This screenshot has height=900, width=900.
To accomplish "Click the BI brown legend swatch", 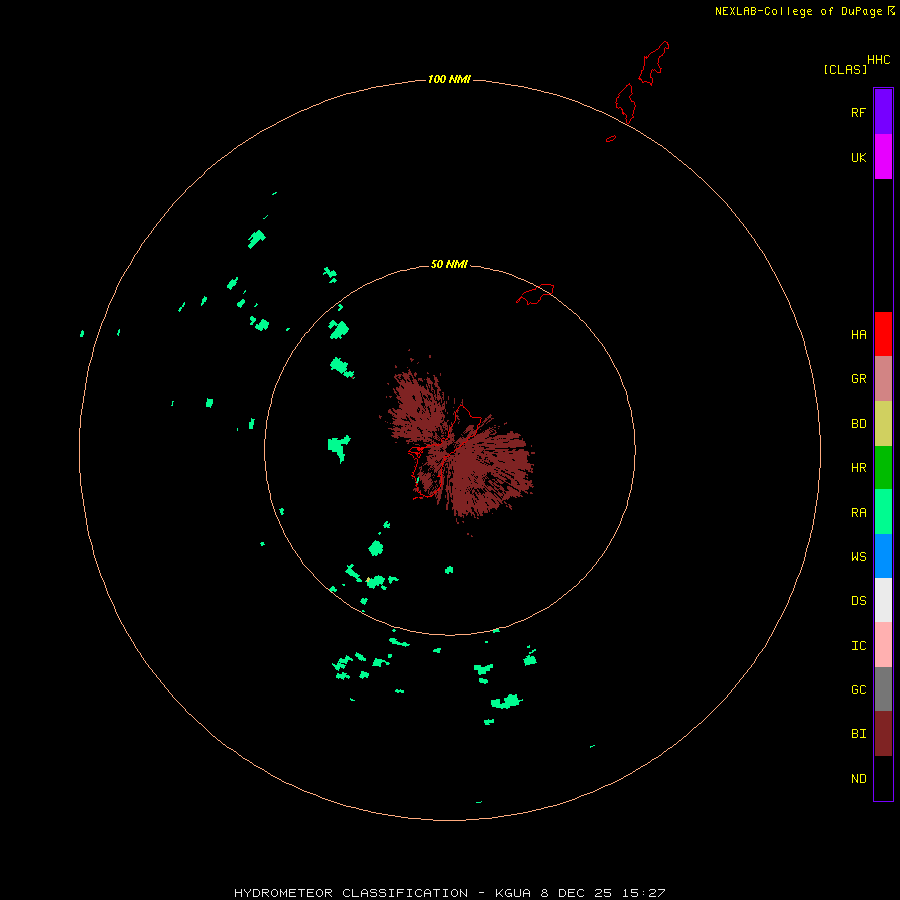I will (883, 734).
